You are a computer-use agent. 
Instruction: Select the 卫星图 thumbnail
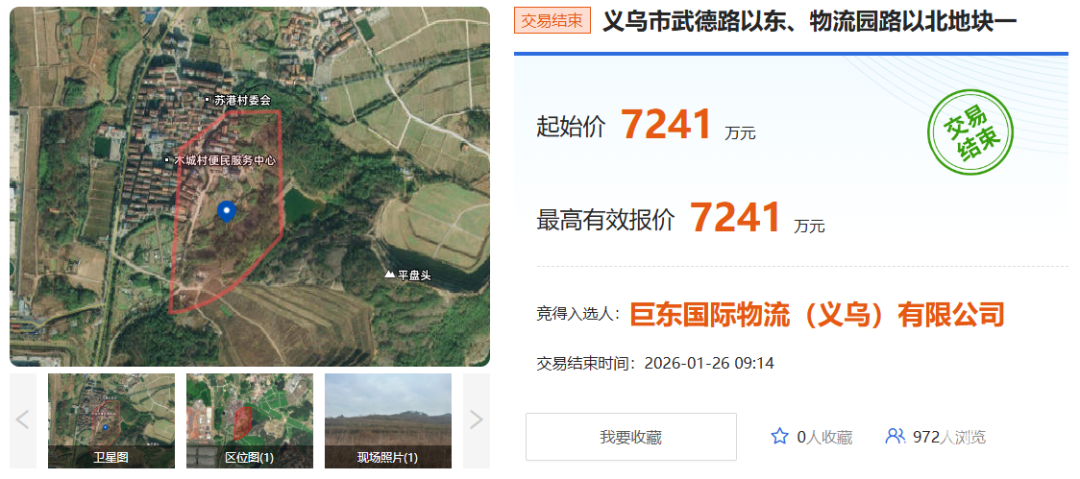tap(111, 420)
